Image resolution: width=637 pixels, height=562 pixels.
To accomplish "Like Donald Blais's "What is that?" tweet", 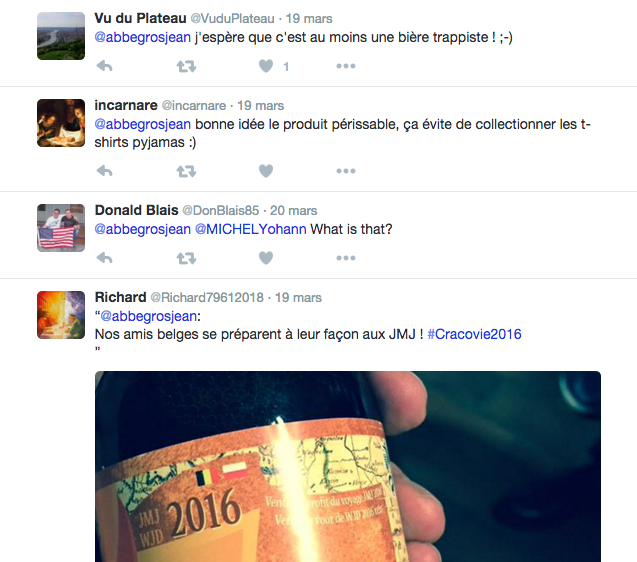I will [266, 258].
